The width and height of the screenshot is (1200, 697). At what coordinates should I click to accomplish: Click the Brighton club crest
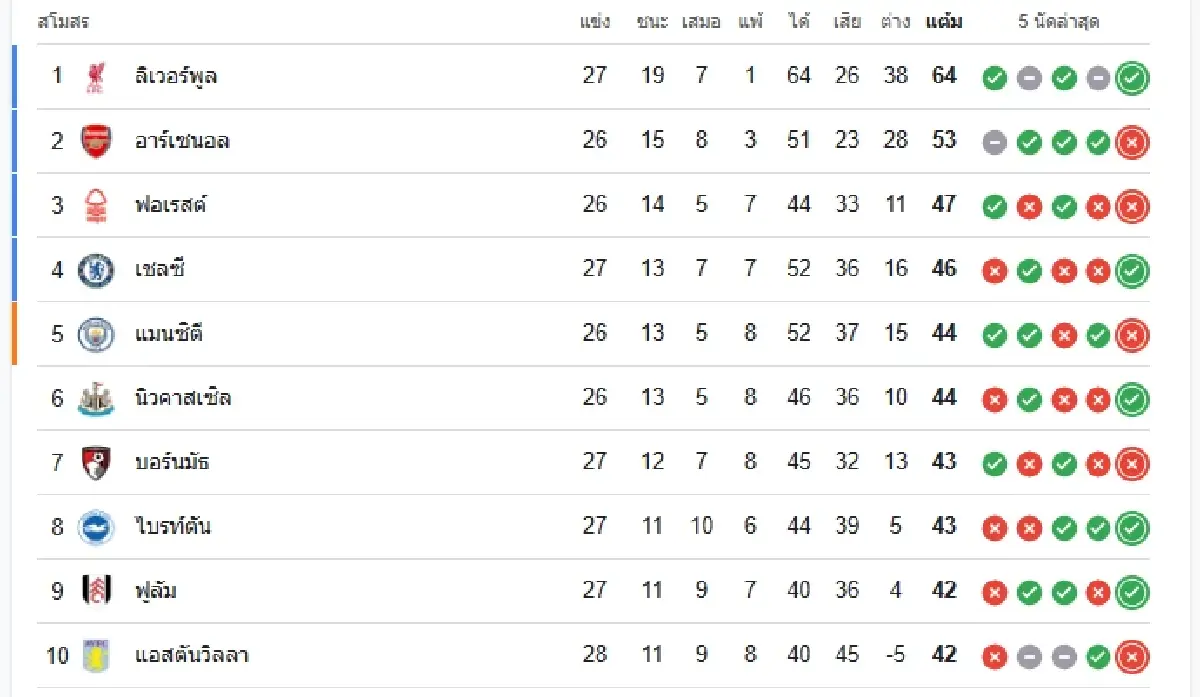pyautogui.click(x=96, y=527)
